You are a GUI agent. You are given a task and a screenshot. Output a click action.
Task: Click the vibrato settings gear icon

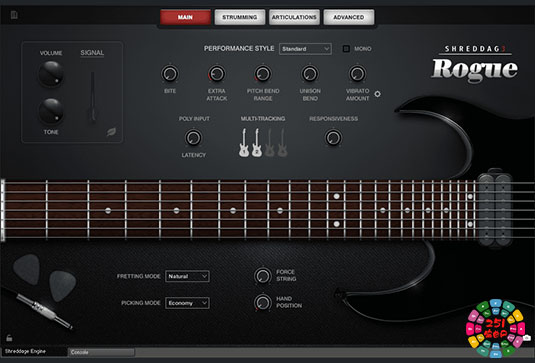[x=377, y=94]
